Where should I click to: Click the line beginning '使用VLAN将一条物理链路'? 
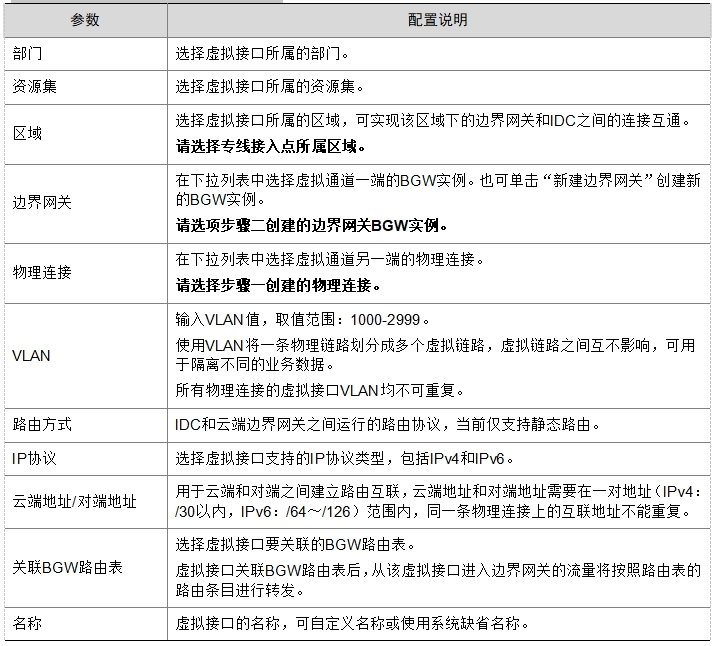click(x=436, y=346)
